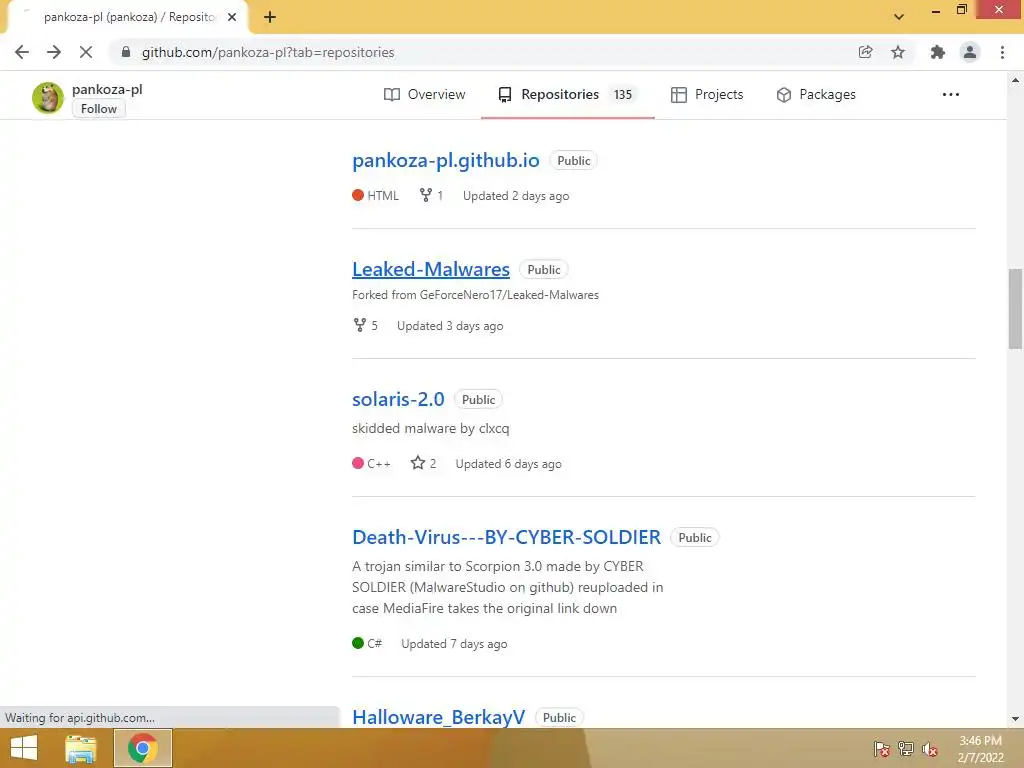Expand the tab search chevron in the title bar
The height and width of the screenshot is (768, 1024).
(x=899, y=17)
